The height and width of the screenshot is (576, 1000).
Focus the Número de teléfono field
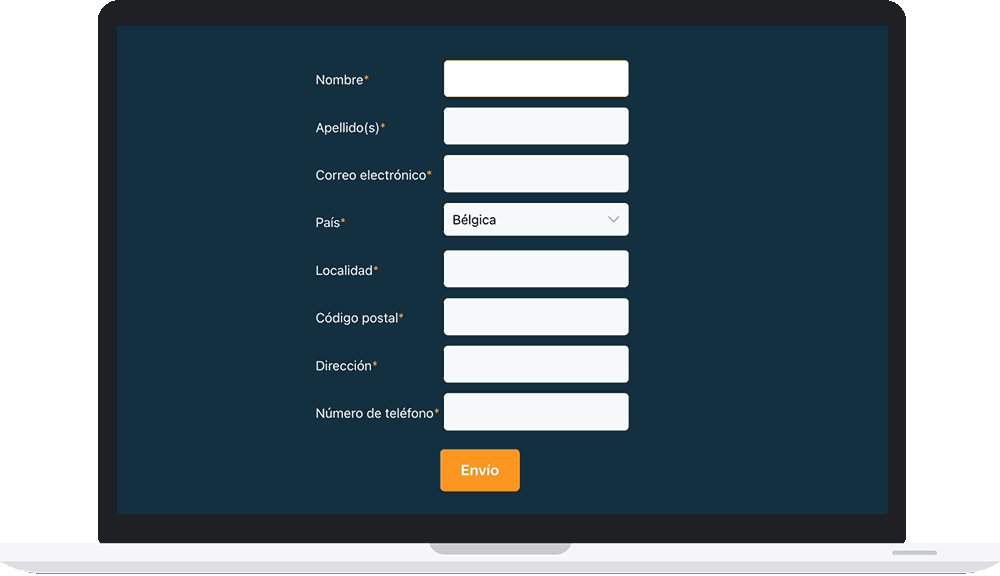click(x=536, y=411)
